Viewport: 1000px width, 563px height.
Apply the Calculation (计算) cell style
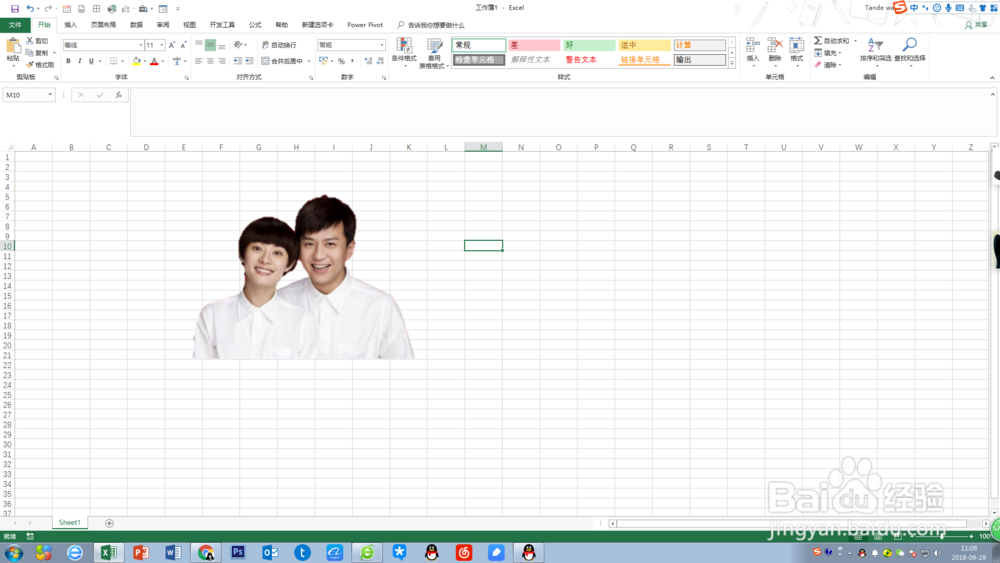pyautogui.click(x=700, y=45)
